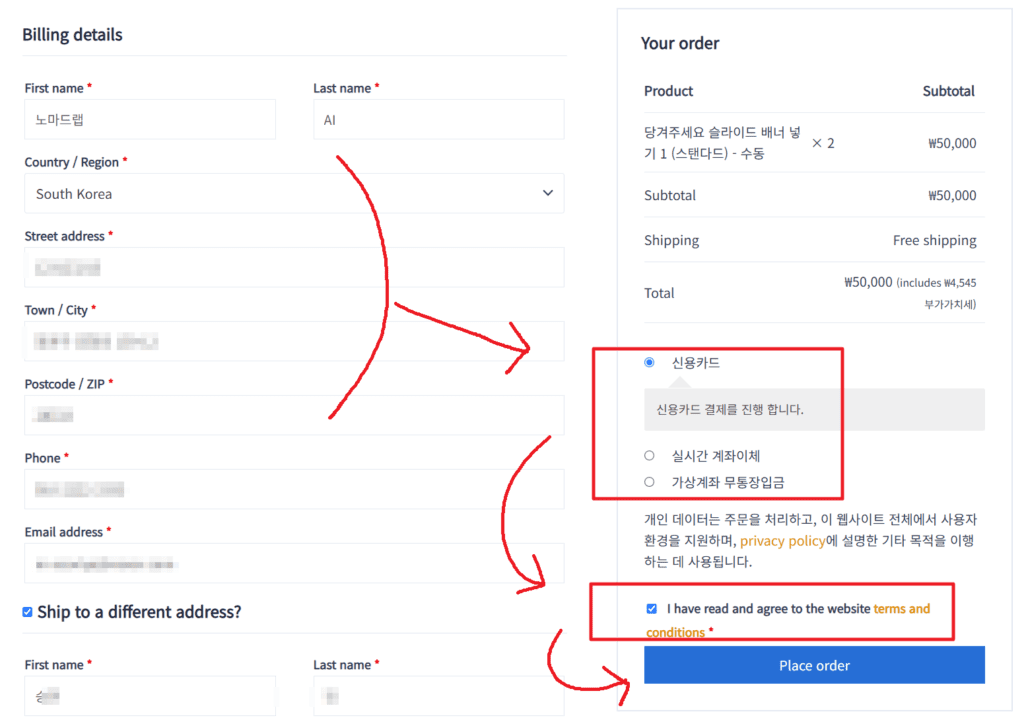Focus the Town / City input field
The height and width of the screenshot is (720, 1024).
pos(294,341)
